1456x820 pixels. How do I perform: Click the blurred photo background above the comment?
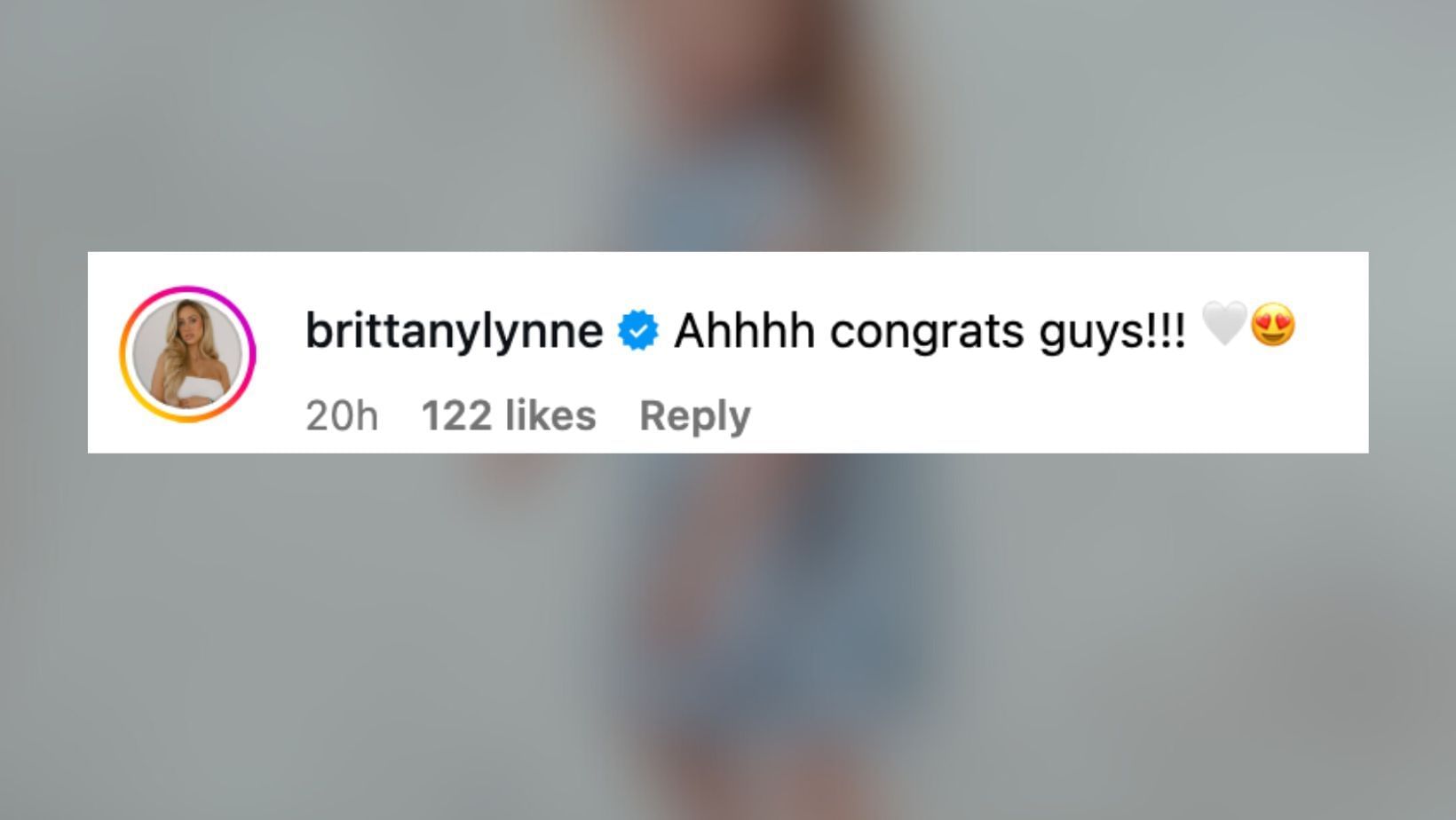pos(728,124)
